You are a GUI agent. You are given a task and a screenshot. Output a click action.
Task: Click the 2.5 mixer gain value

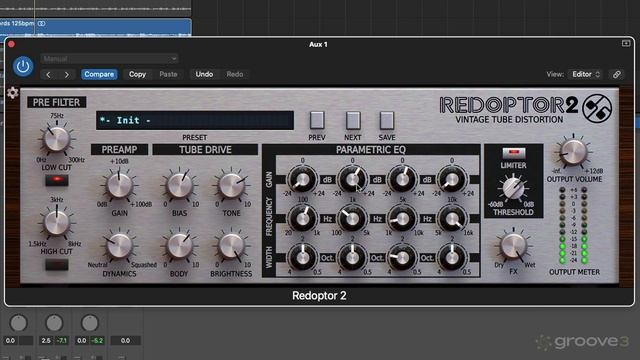46,340
